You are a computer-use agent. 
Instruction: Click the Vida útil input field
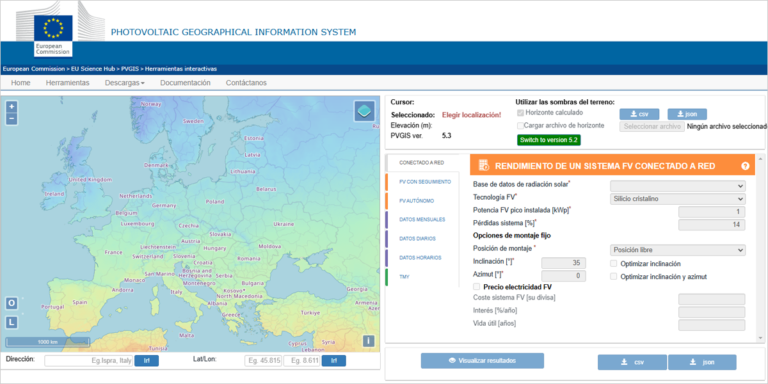point(712,325)
